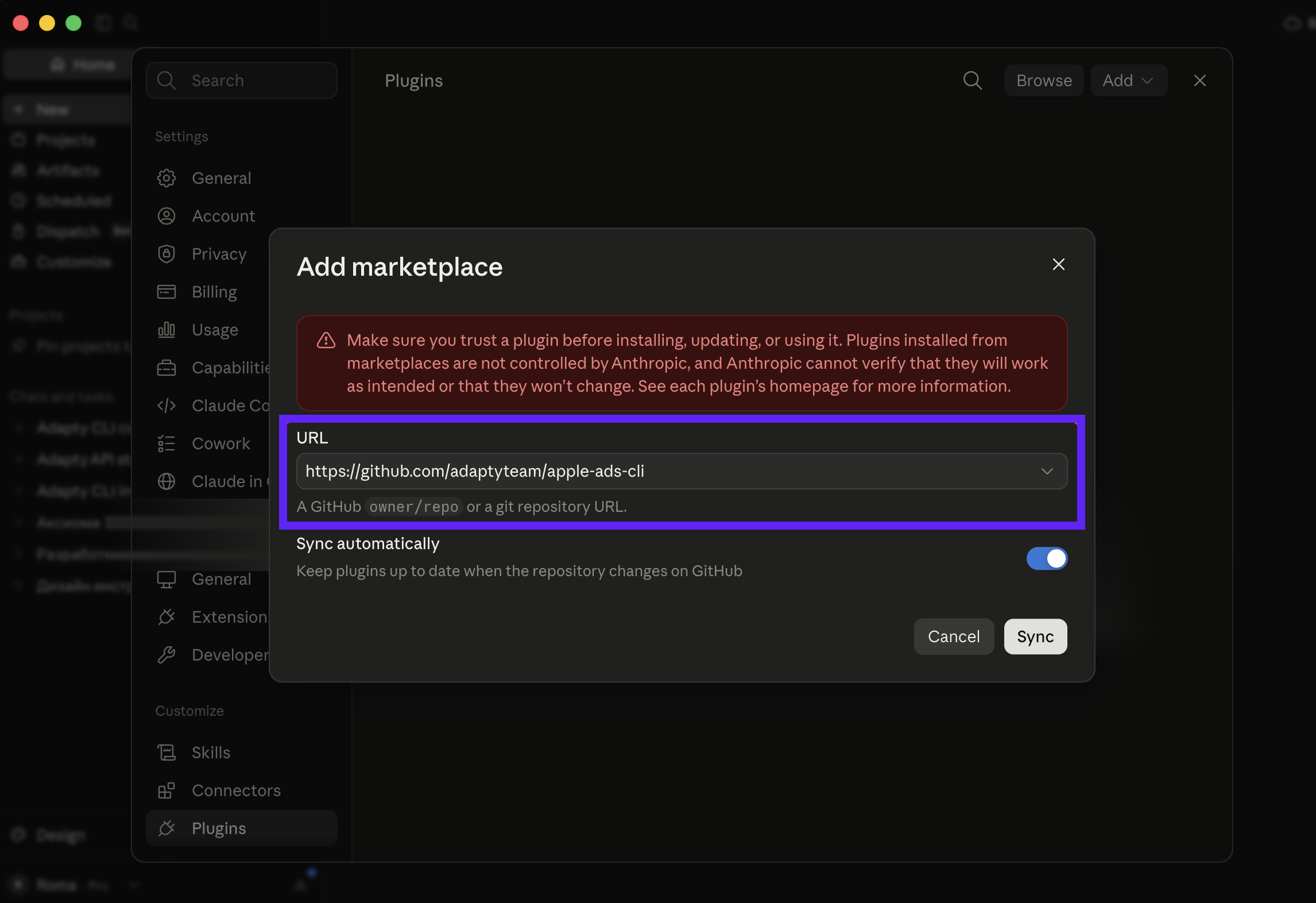This screenshot has height=903, width=1316.
Task: Click into the marketplace URL field
Action: [x=682, y=471]
